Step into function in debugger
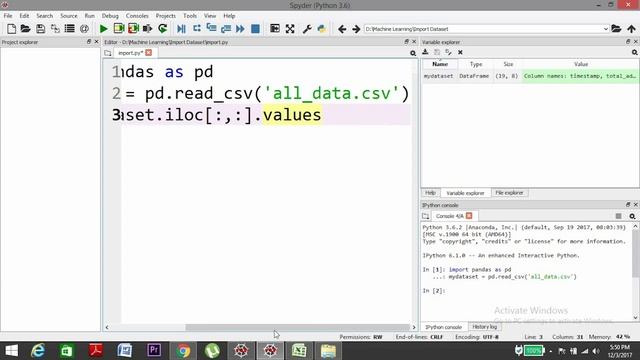This screenshot has width=640, height=360. [x=211, y=29]
